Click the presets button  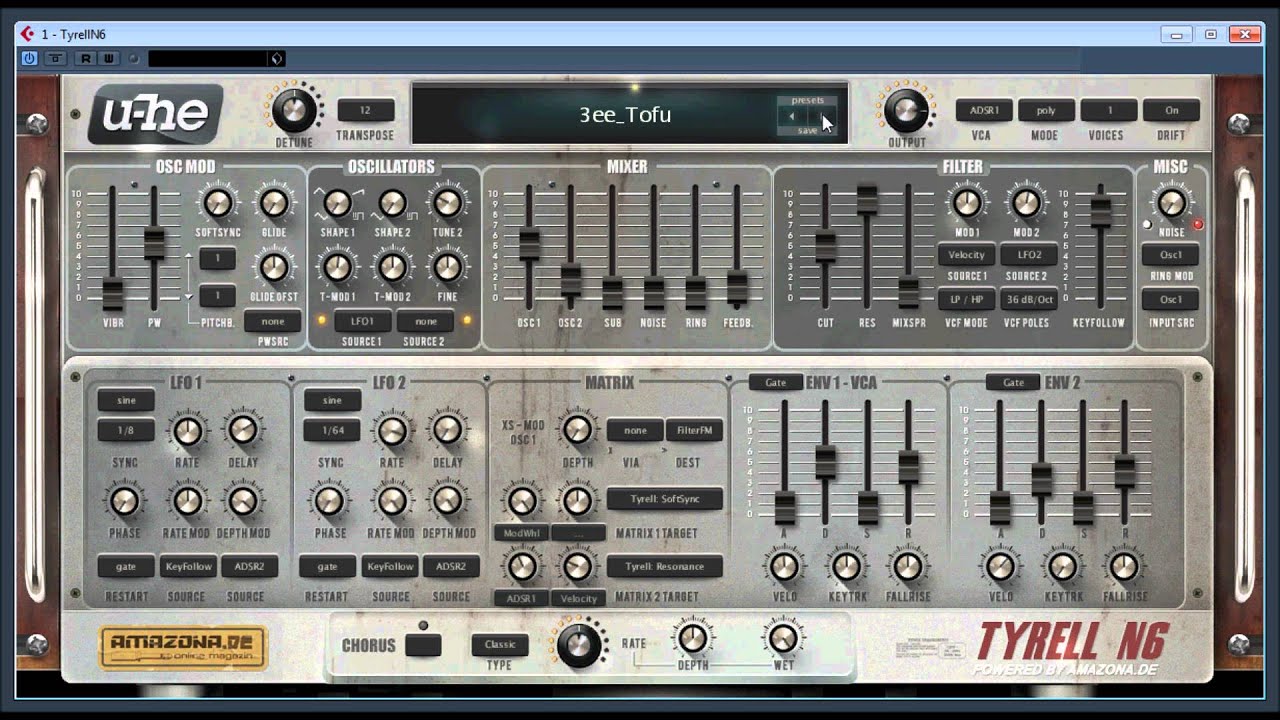click(x=807, y=100)
